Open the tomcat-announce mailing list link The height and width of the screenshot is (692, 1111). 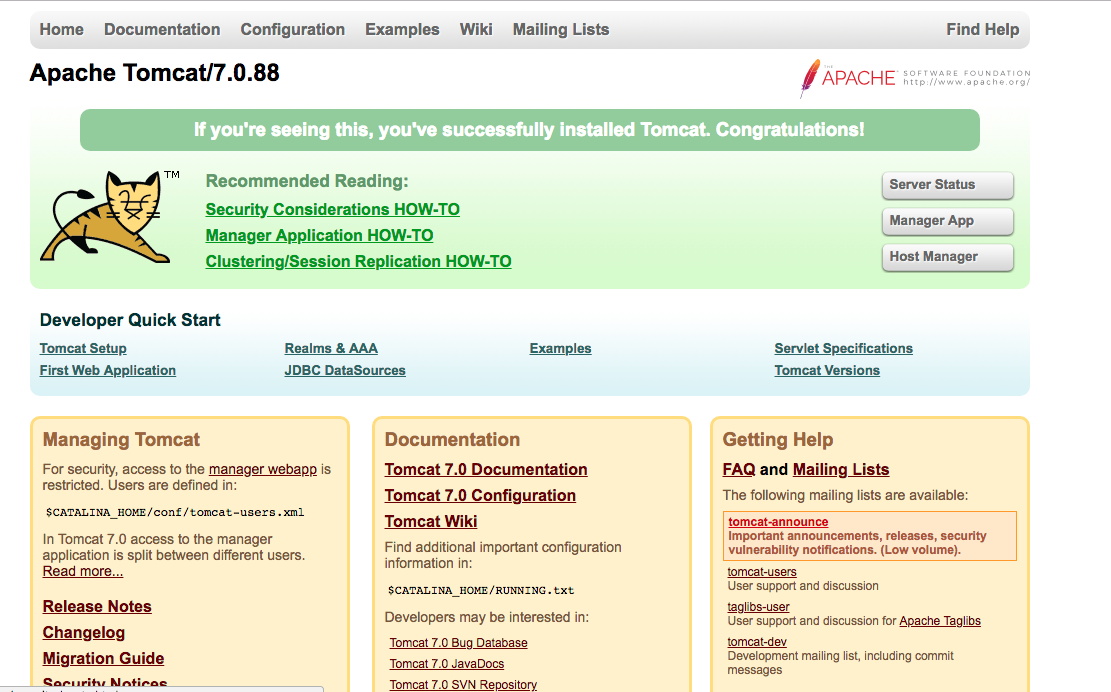[x=778, y=522]
